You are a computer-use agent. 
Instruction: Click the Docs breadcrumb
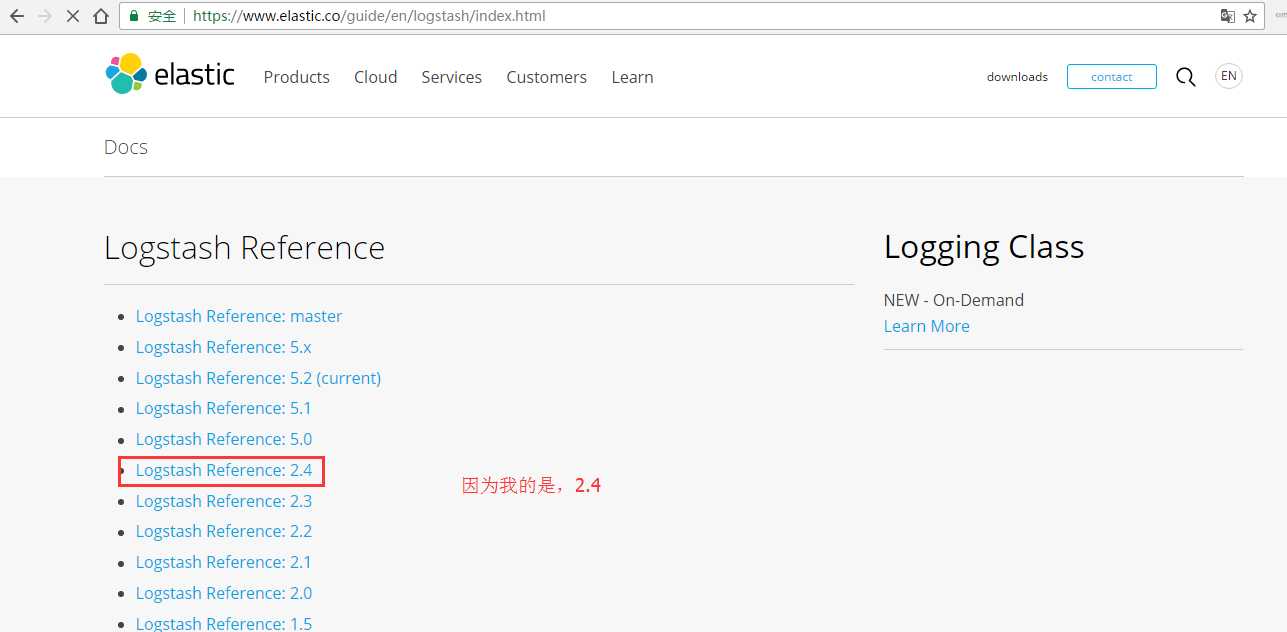[126, 147]
